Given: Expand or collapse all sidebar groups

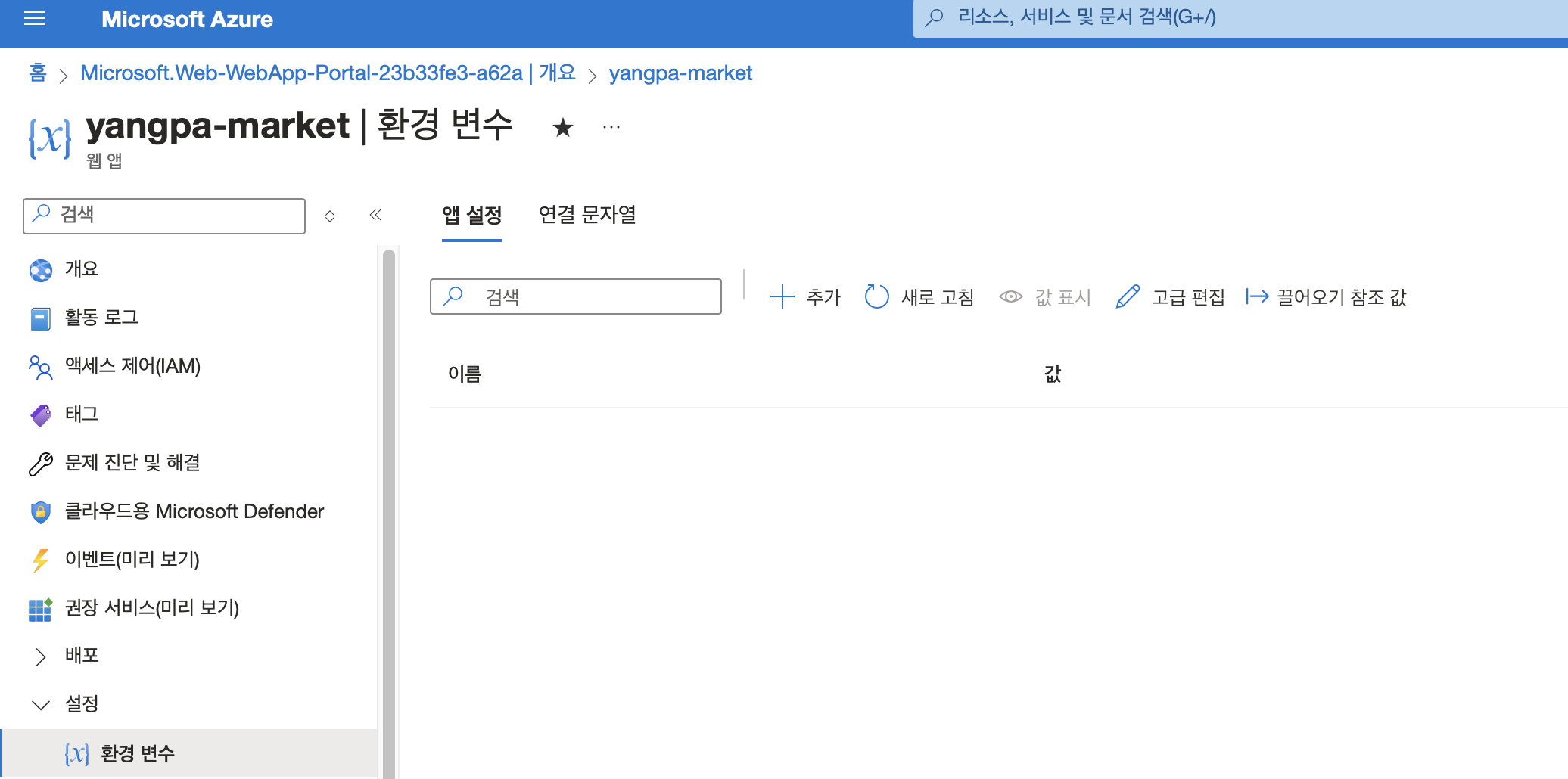Looking at the screenshot, I should coord(330,216).
